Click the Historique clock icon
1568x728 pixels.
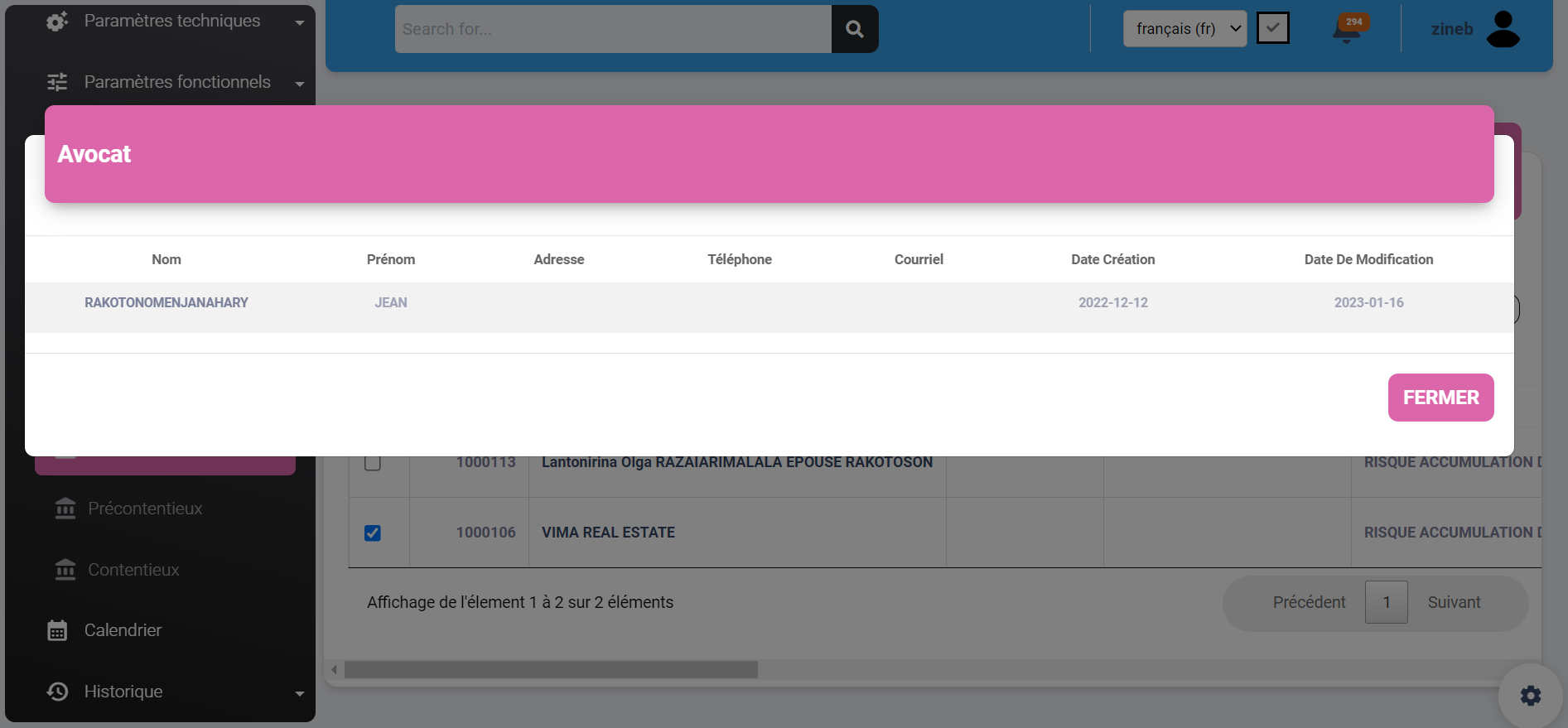point(57,692)
